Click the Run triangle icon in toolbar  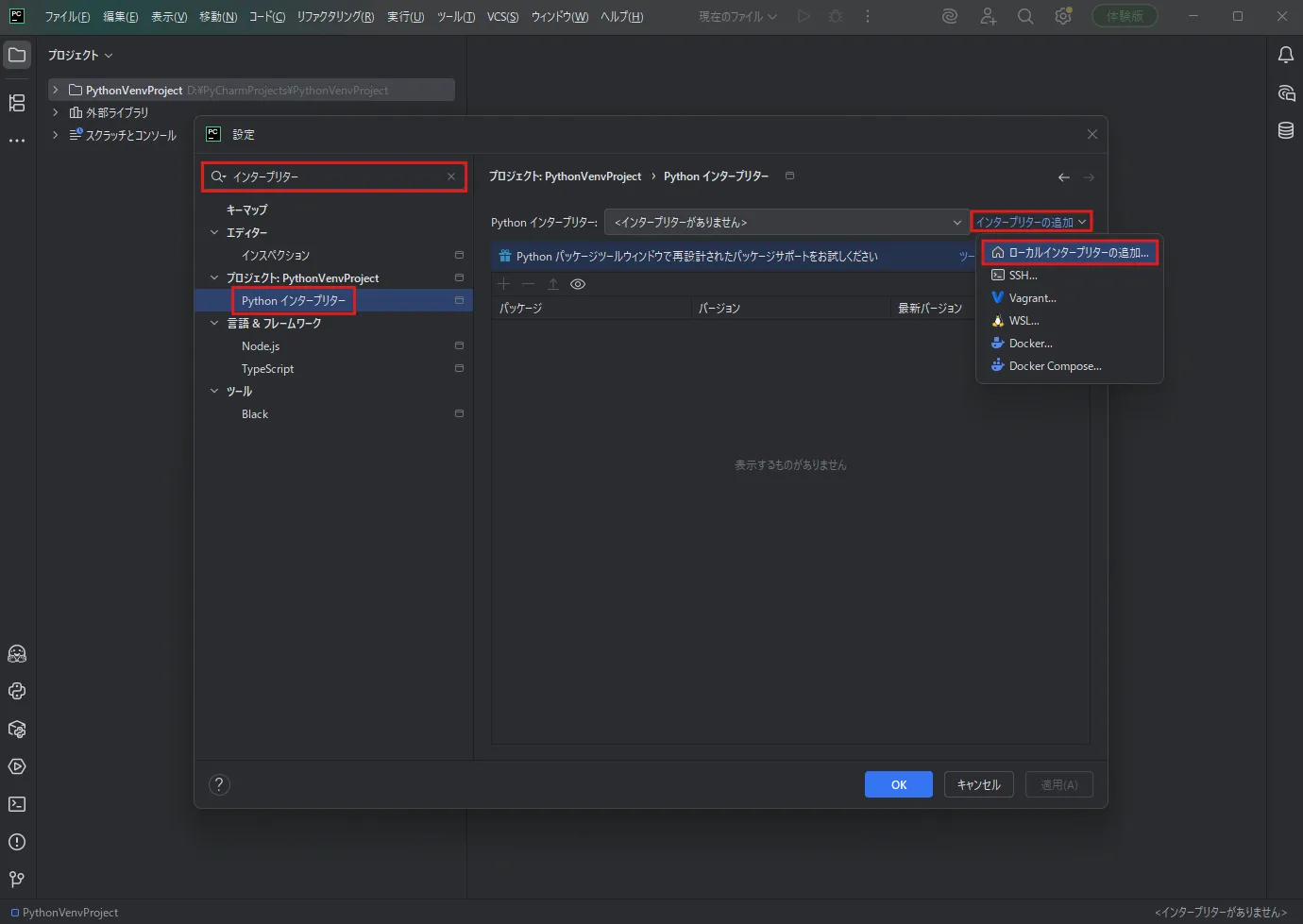(804, 16)
